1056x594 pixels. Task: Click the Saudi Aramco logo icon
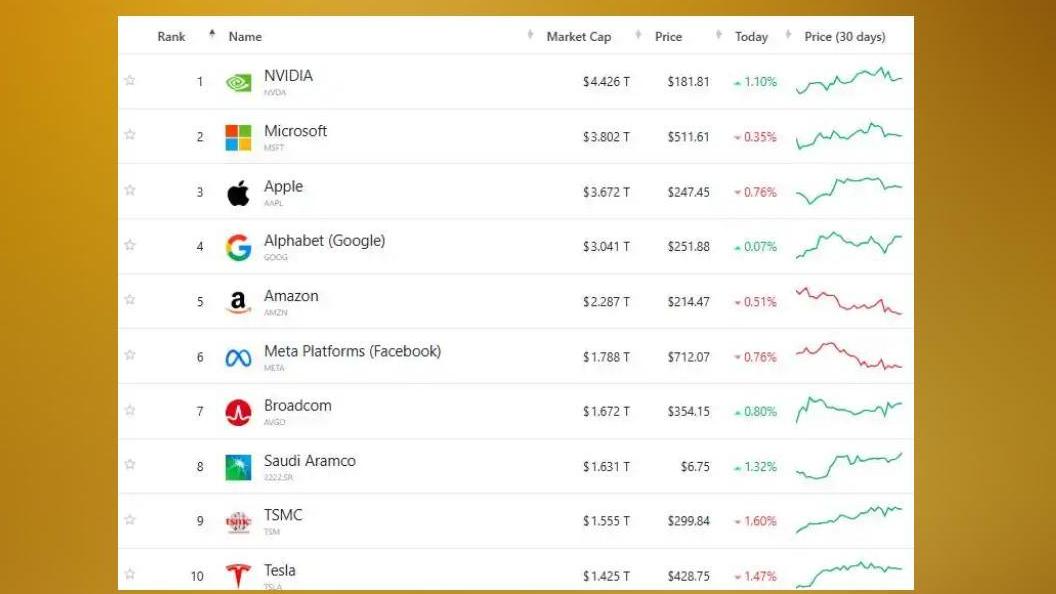(x=238, y=467)
